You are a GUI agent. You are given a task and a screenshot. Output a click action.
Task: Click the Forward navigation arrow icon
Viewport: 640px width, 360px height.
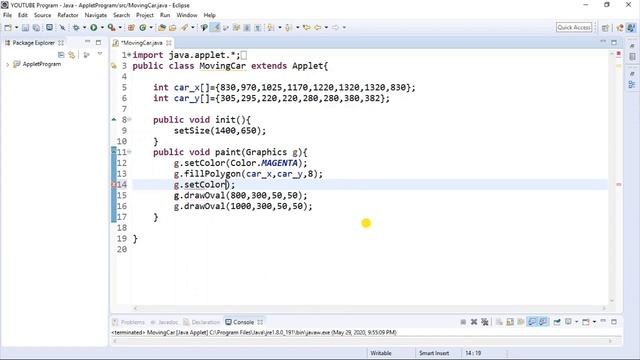point(335,27)
